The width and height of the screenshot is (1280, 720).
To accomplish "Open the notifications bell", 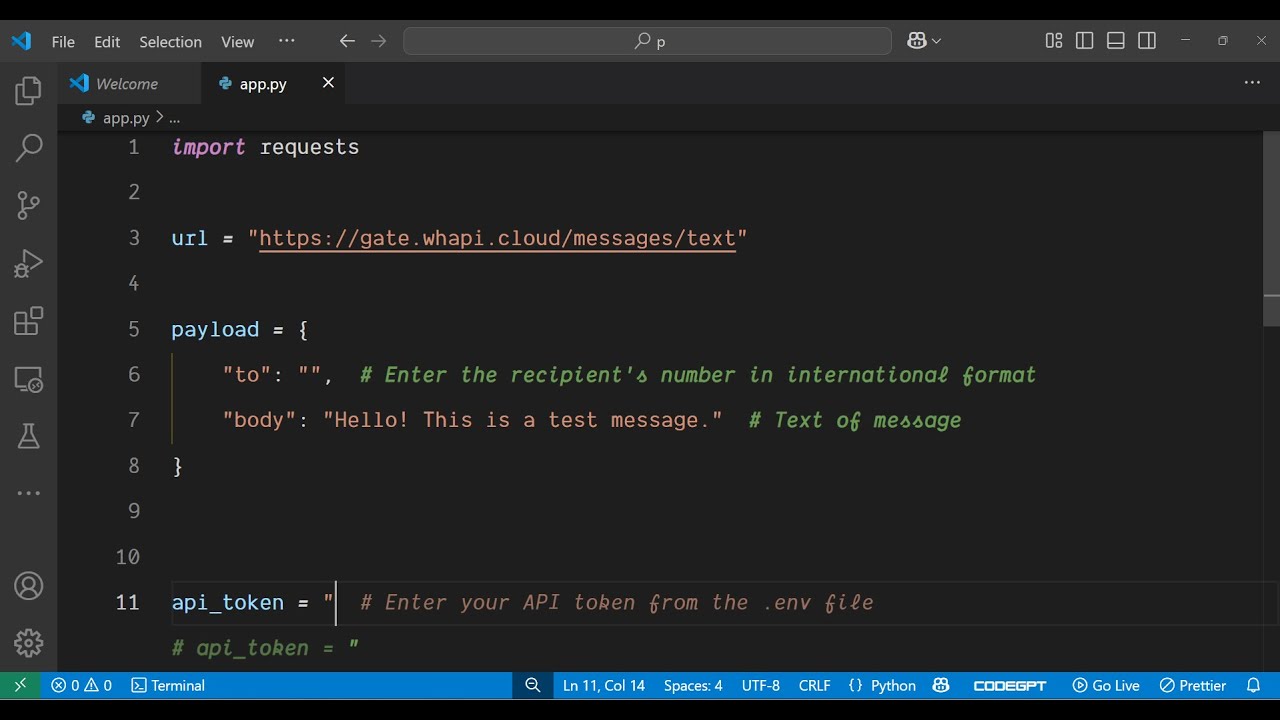I will coord(1253,685).
